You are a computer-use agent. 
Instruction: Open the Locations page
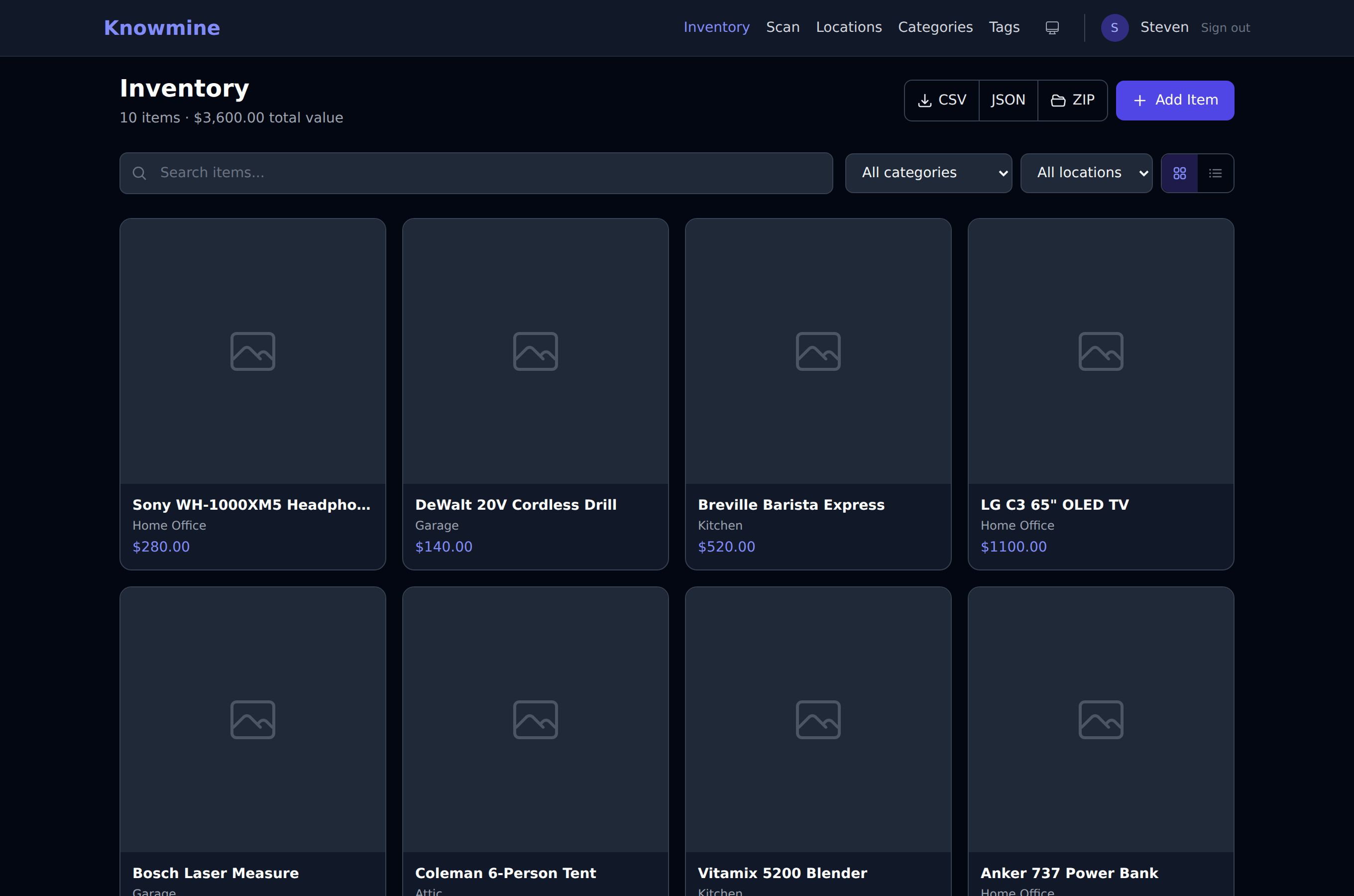[x=848, y=27]
